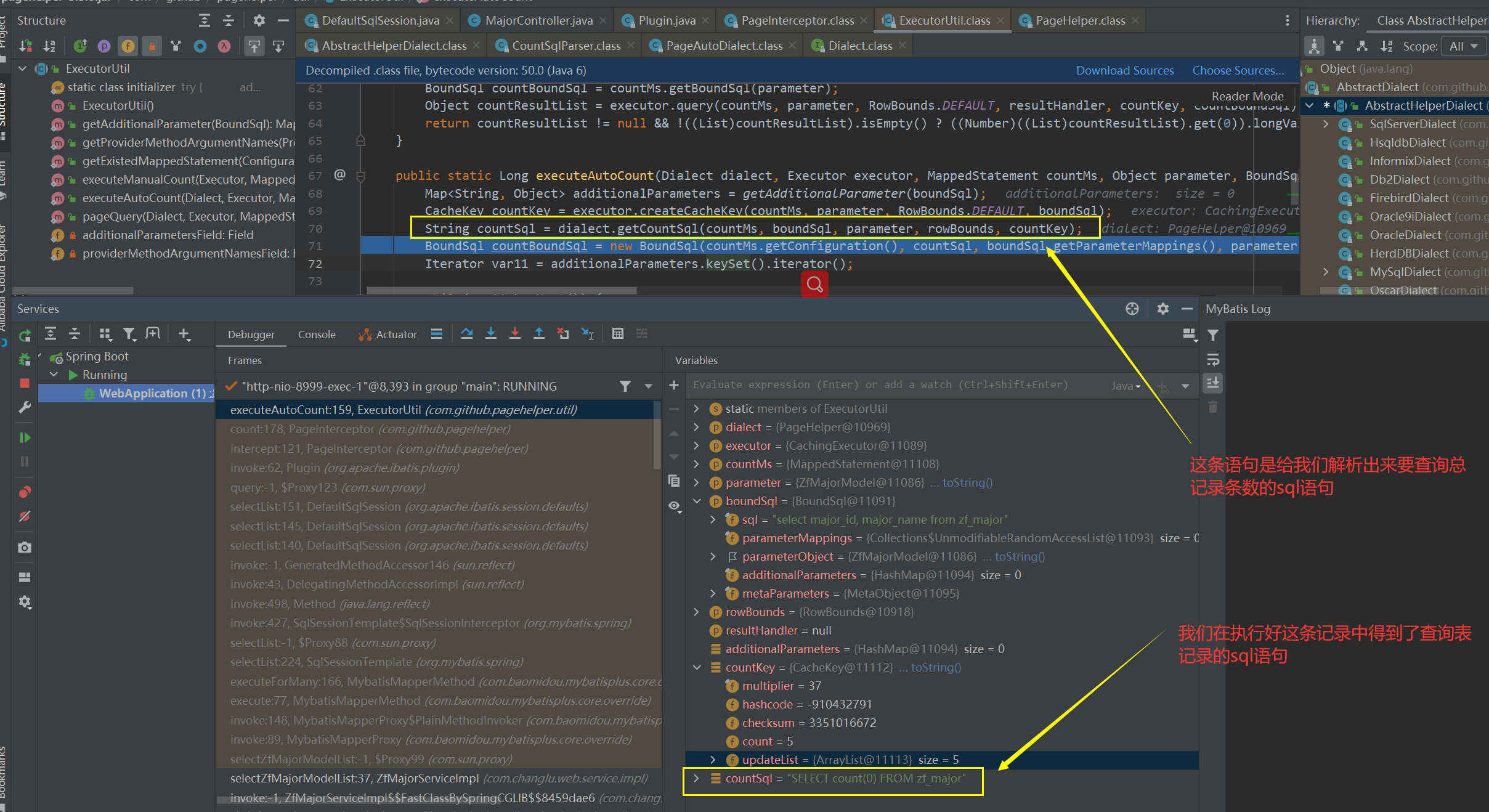
Task: Click the Choose Sources link
Action: click(x=1238, y=70)
